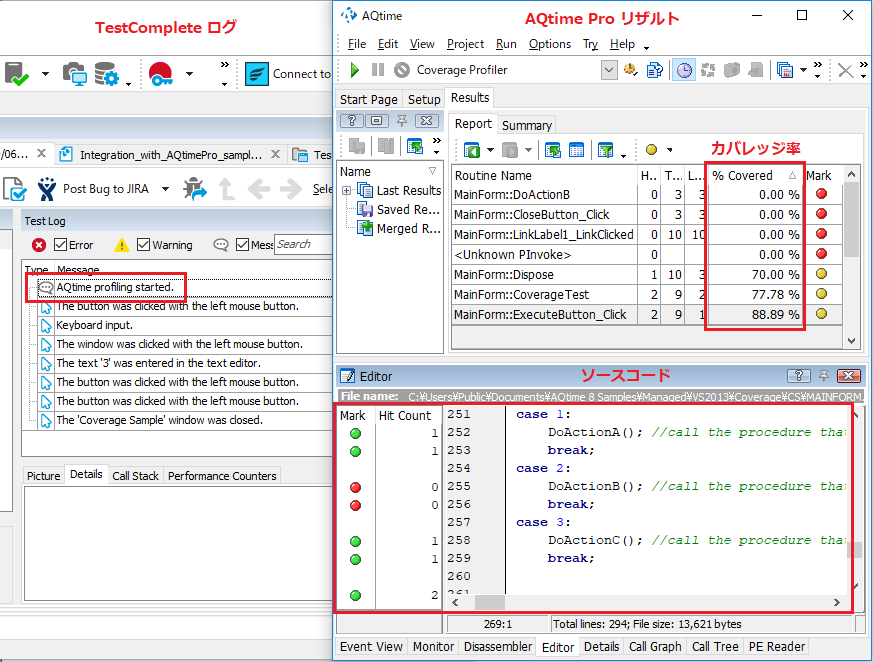The width and height of the screenshot is (873, 662).
Task: Sort by the % Covered column header
Action: (x=754, y=176)
